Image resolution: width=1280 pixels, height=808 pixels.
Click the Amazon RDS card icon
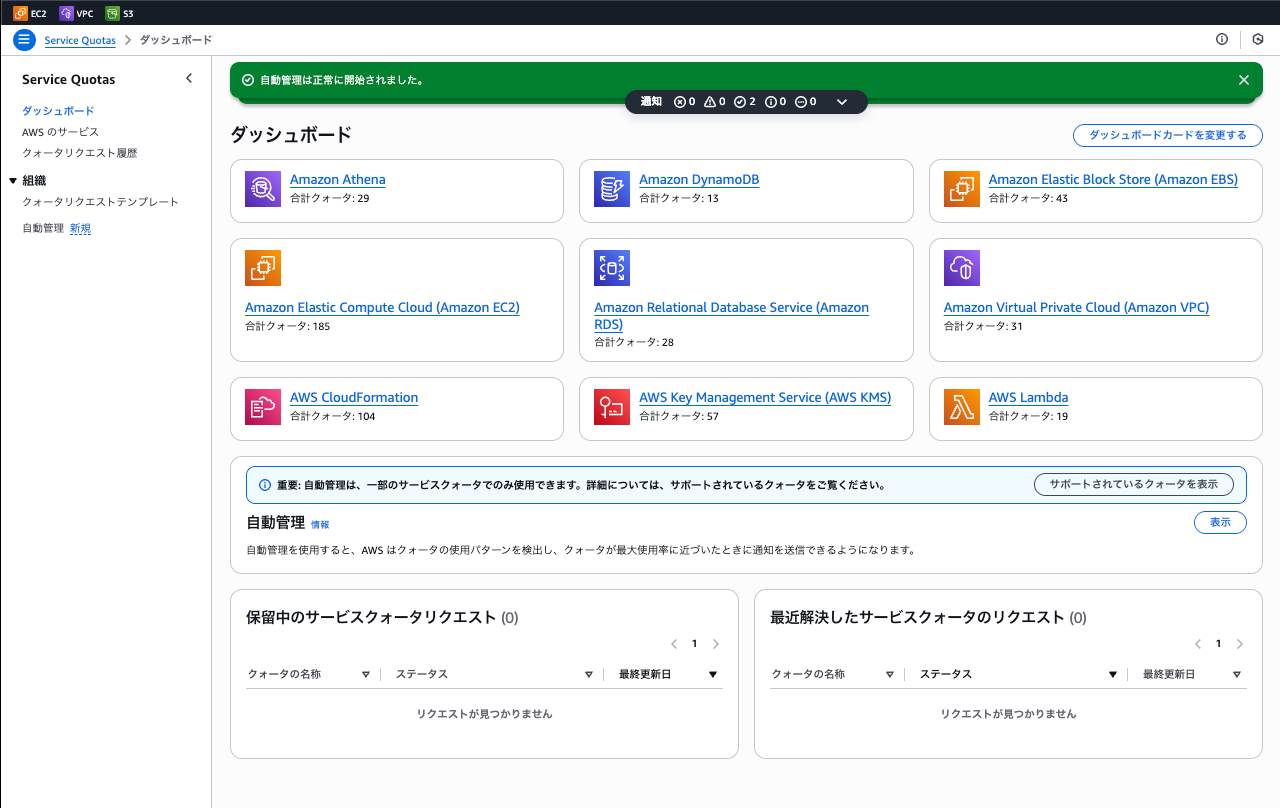pyautogui.click(x=612, y=268)
